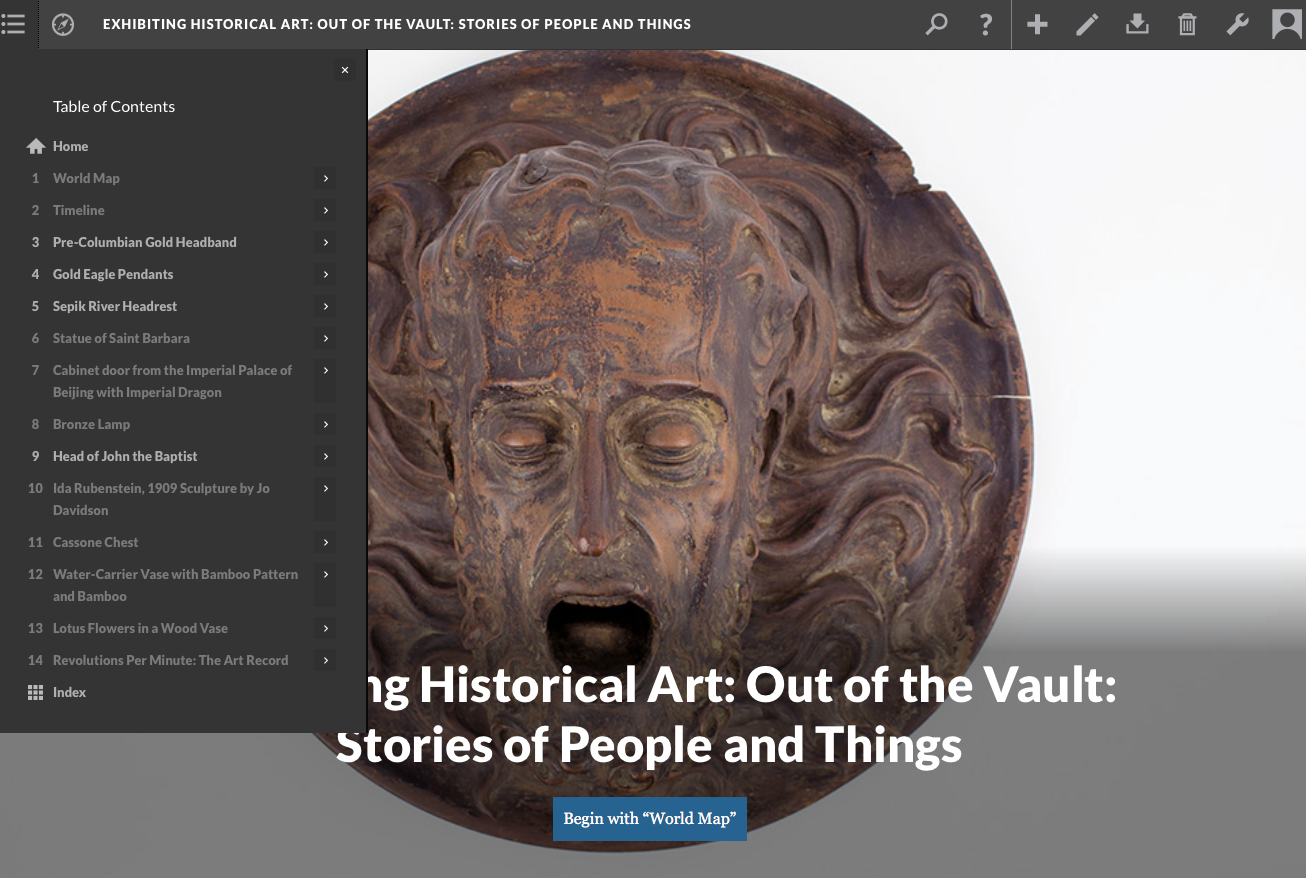Open the search magnifier icon
1306x878 pixels.
(x=936, y=24)
